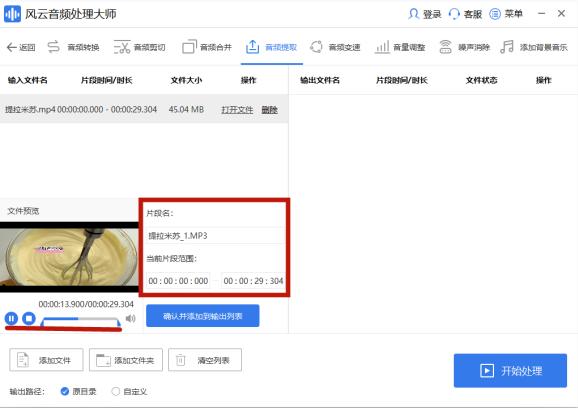Click the speaker volume icon
Image resolution: width=578 pixels, height=408 pixels.
[x=130, y=318]
